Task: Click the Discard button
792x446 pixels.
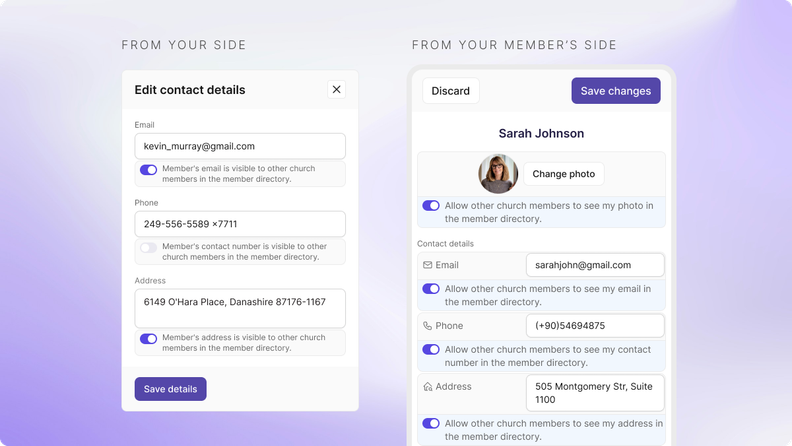Action: coord(451,91)
